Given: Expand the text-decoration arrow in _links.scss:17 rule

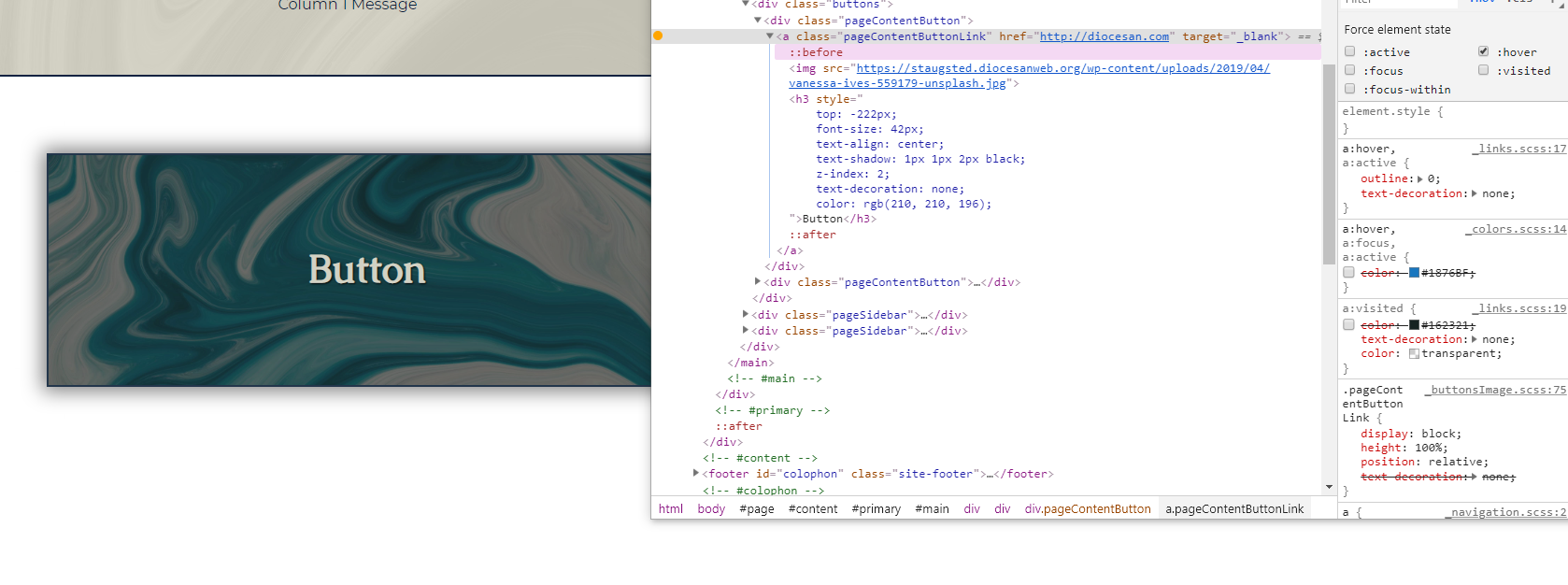Looking at the screenshot, I should coord(1475,194).
